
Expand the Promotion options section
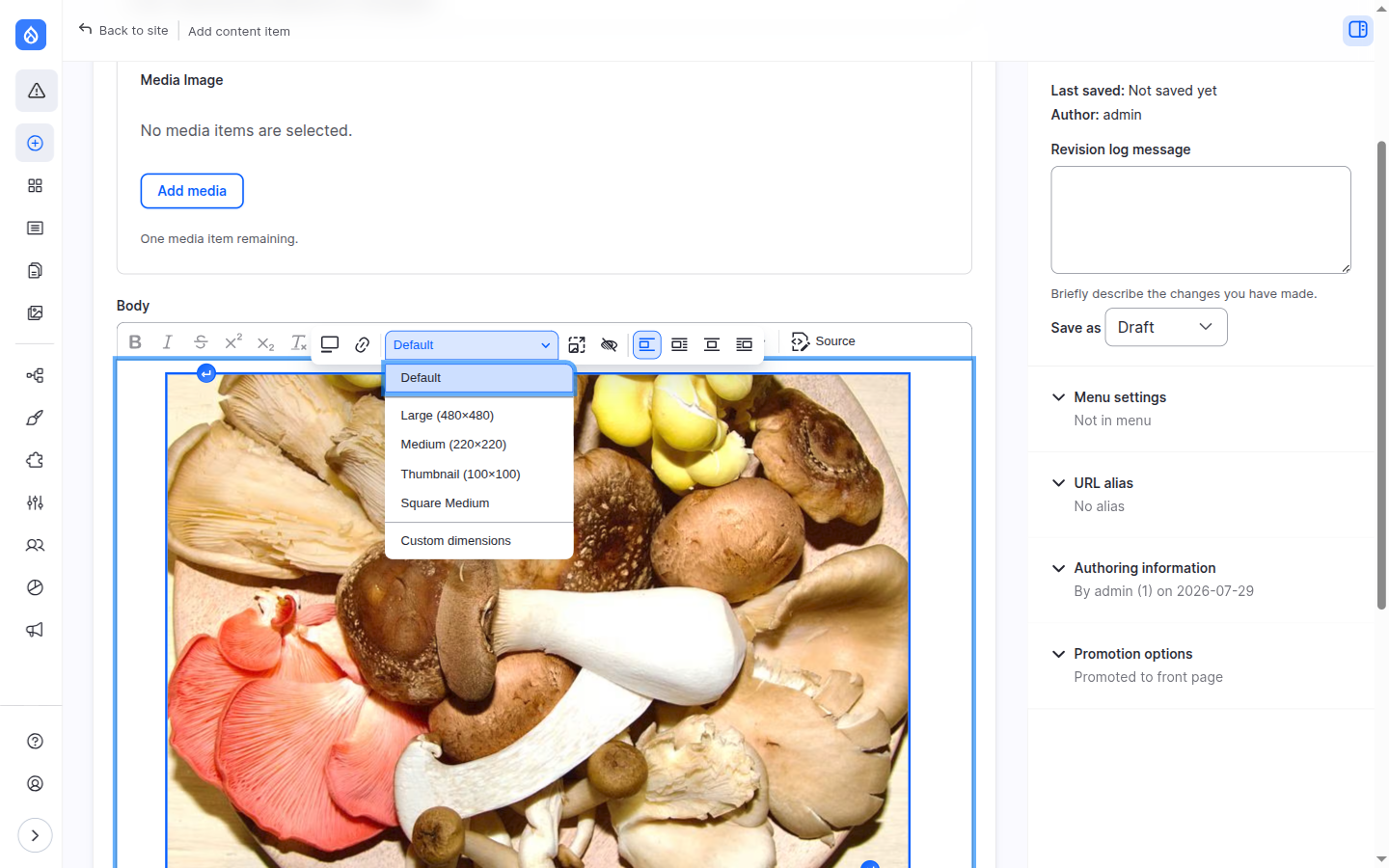coord(1133,654)
